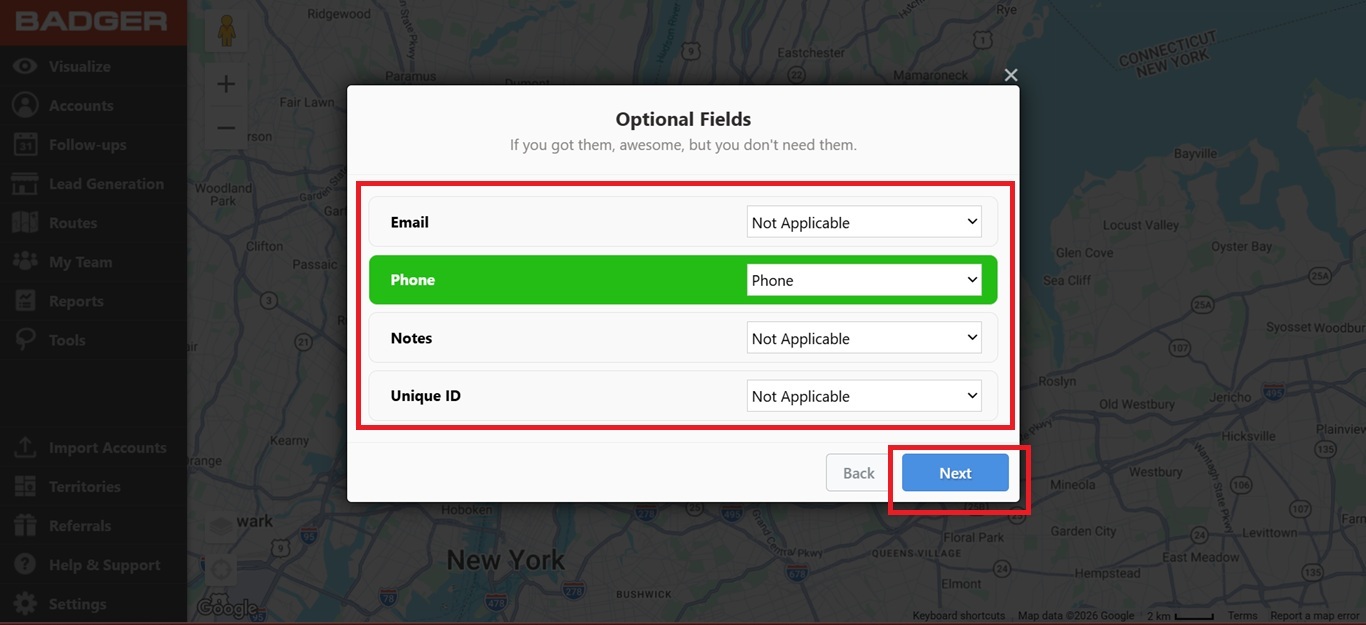
Task: Click the Tools lightbulb icon
Action: point(25,340)
